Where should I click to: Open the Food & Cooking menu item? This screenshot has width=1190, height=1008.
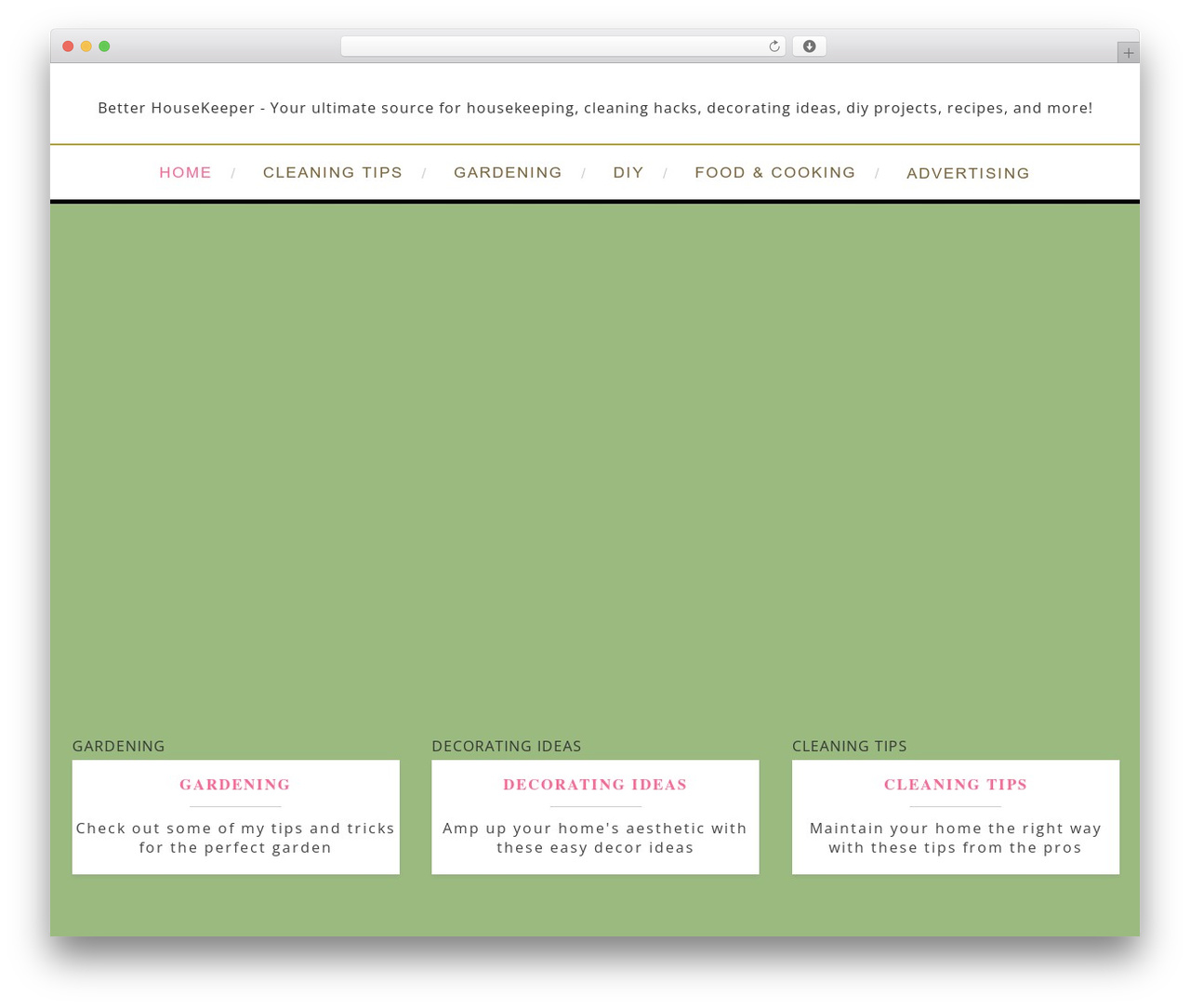tap(775, 173)
